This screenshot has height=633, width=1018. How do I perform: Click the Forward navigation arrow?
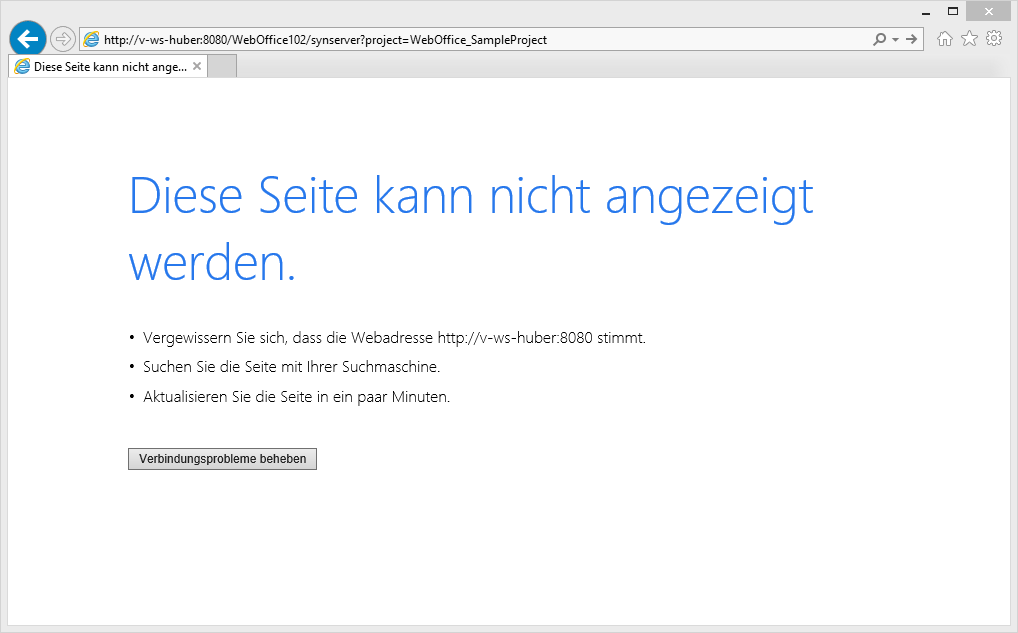click(x=61, y=38)
